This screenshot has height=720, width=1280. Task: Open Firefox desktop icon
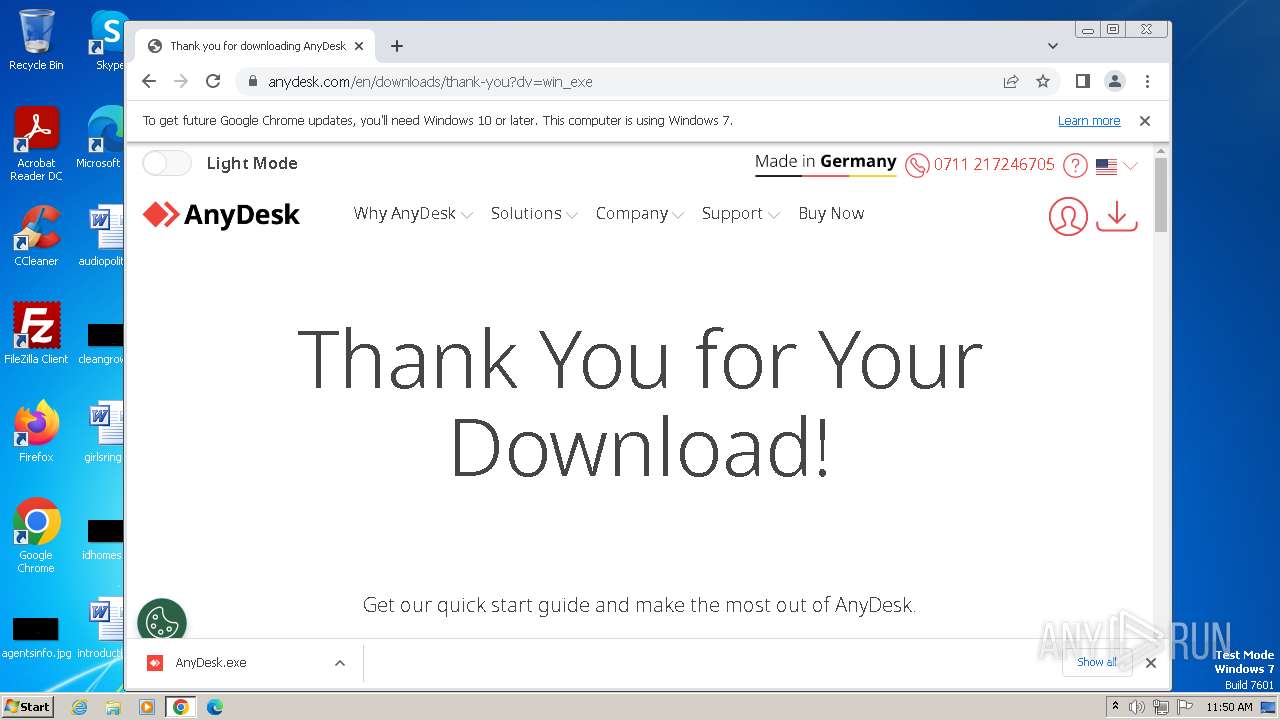click(36, 432)
